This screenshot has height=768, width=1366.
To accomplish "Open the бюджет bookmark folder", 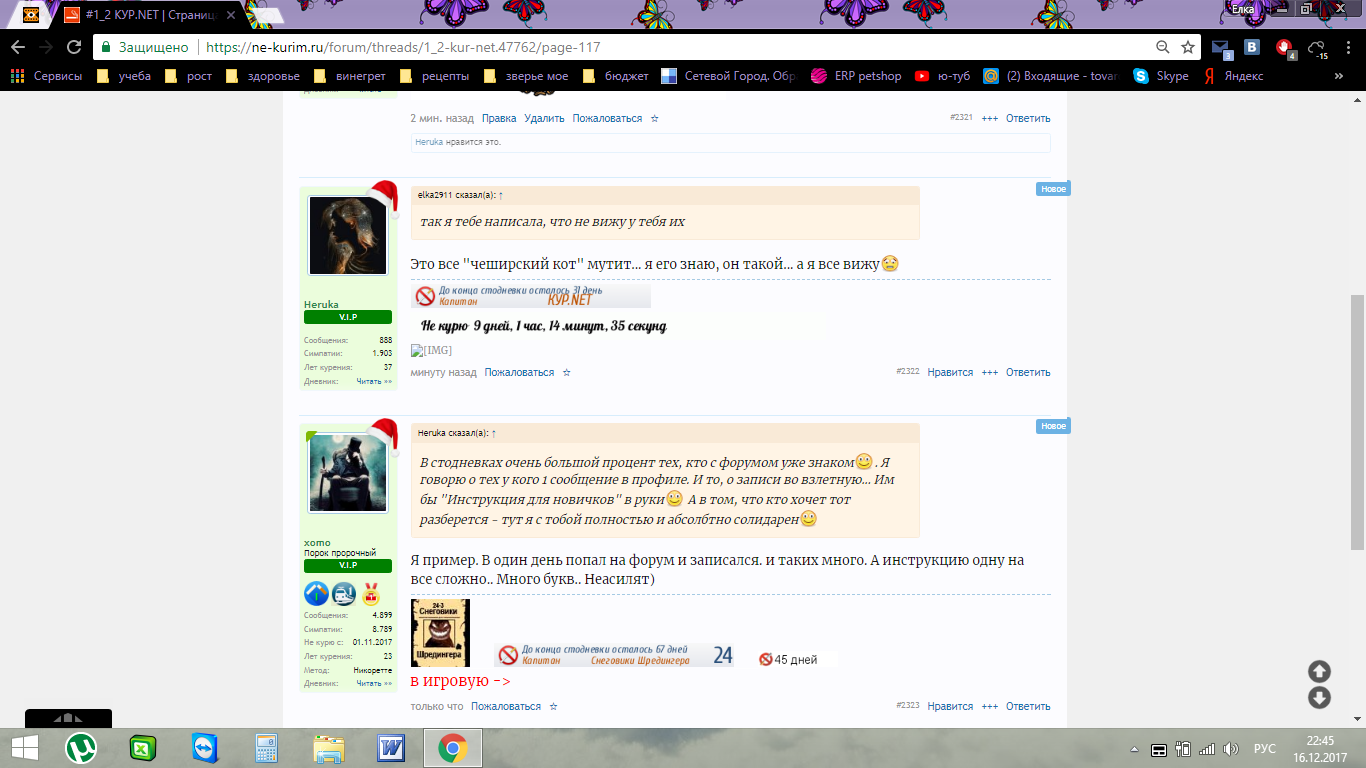I will tap(615, 76).
